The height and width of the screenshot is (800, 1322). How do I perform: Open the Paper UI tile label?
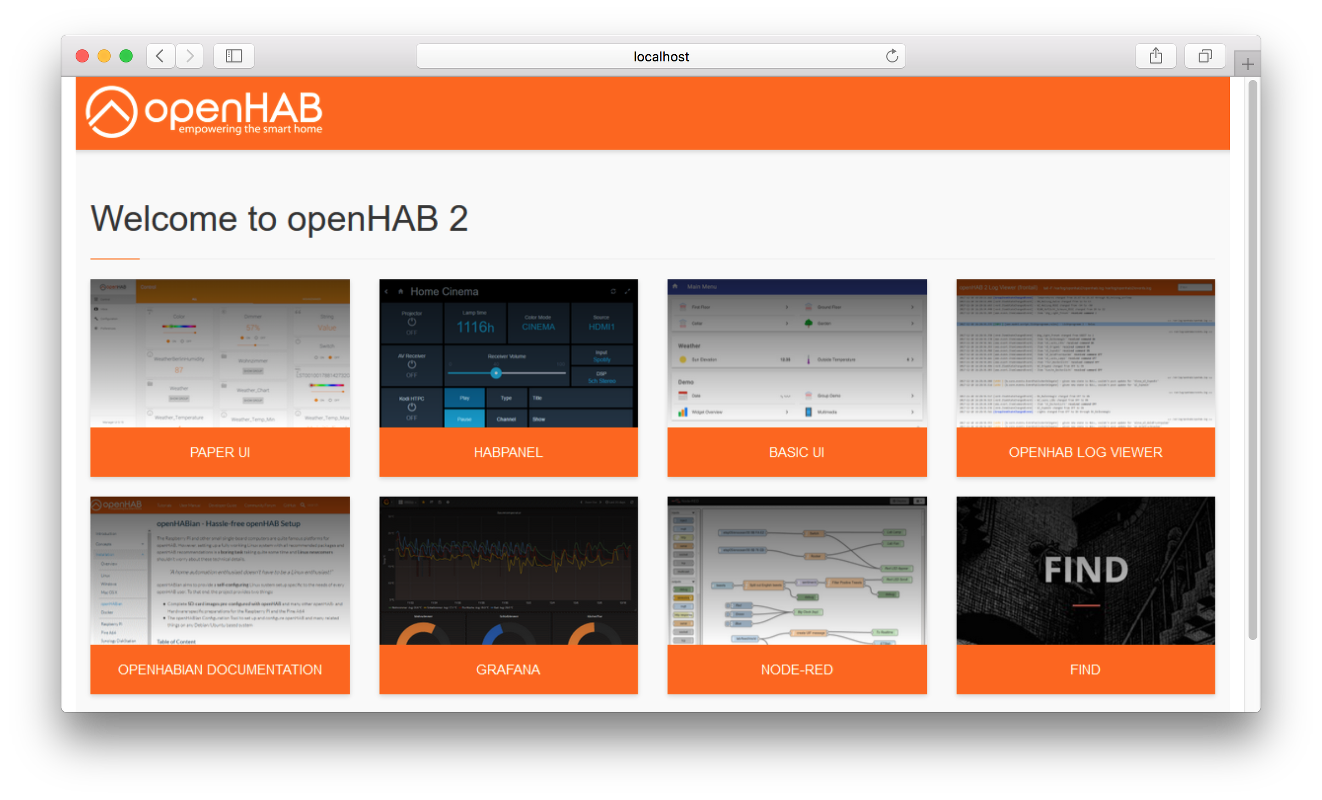(220, 452)
